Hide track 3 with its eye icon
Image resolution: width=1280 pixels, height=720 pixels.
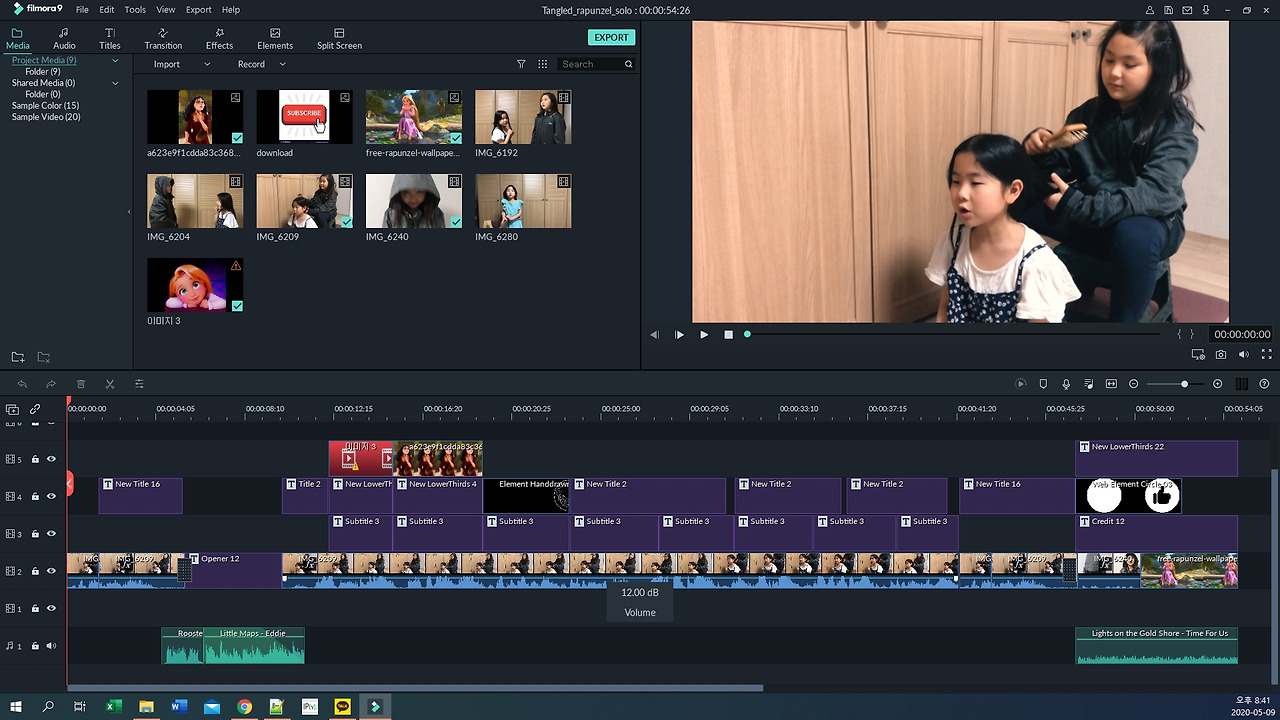(51, 534)
